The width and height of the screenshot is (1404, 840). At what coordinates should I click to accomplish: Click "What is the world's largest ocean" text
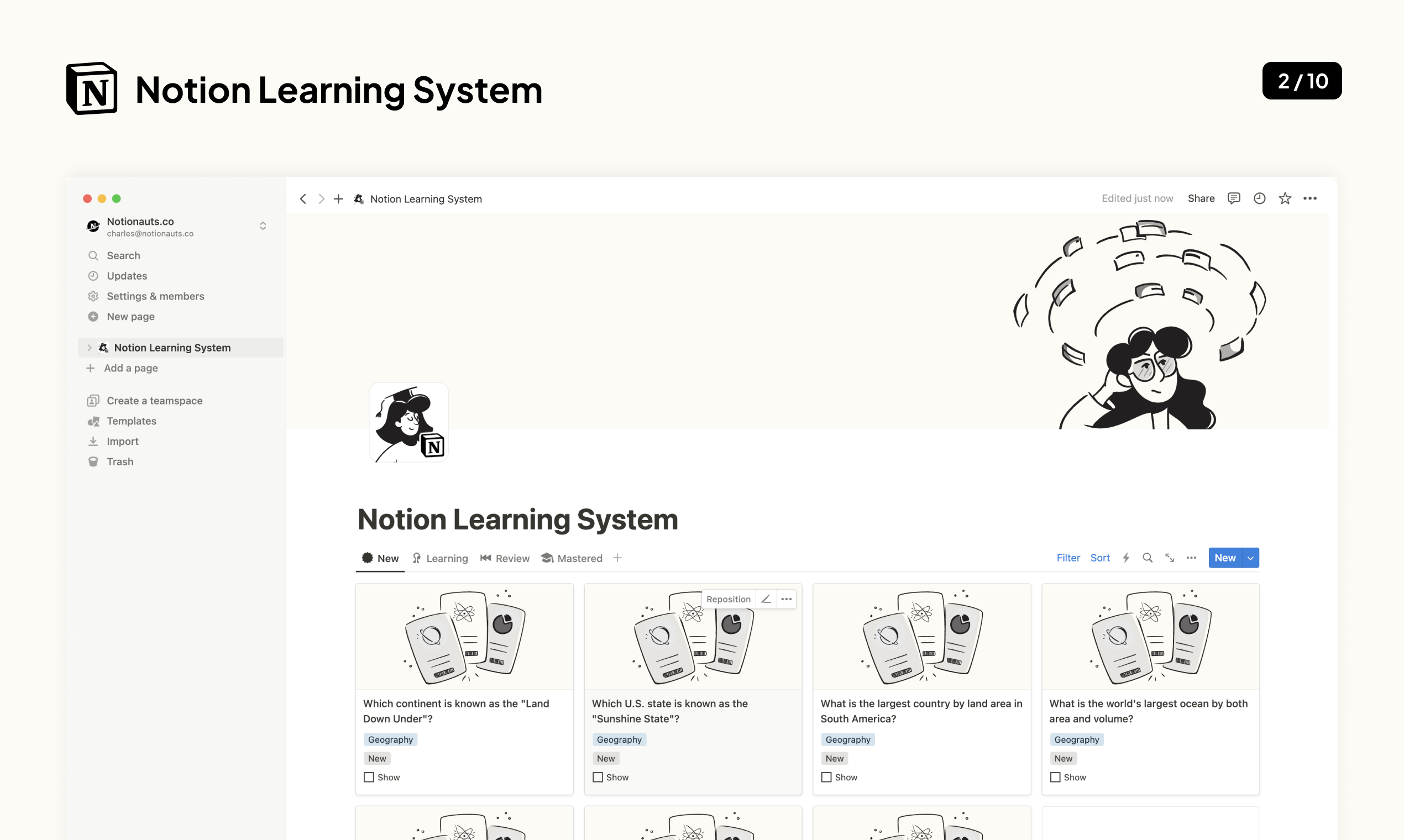(1148, 711)
